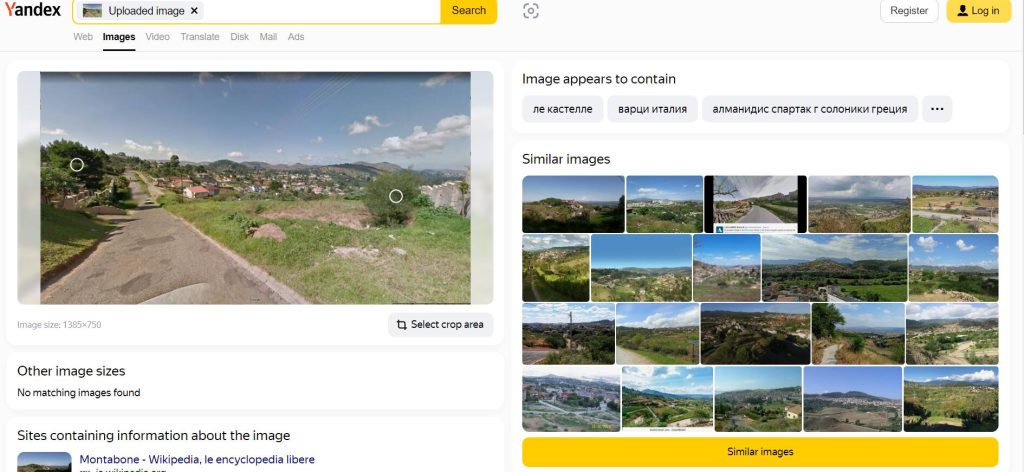
Task: Click the yellow Similar images button
Action: point(760,452)
